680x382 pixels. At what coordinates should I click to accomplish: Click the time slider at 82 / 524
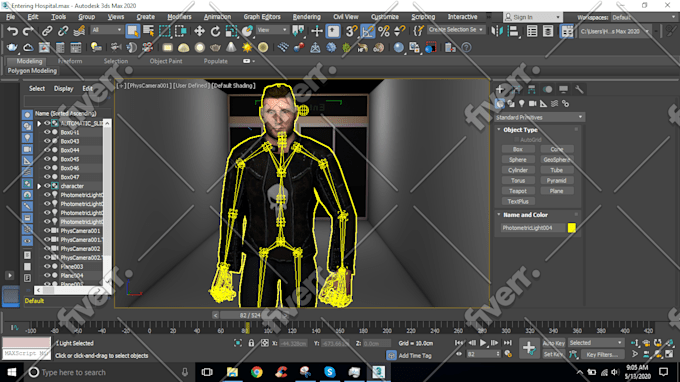(250, 315)
